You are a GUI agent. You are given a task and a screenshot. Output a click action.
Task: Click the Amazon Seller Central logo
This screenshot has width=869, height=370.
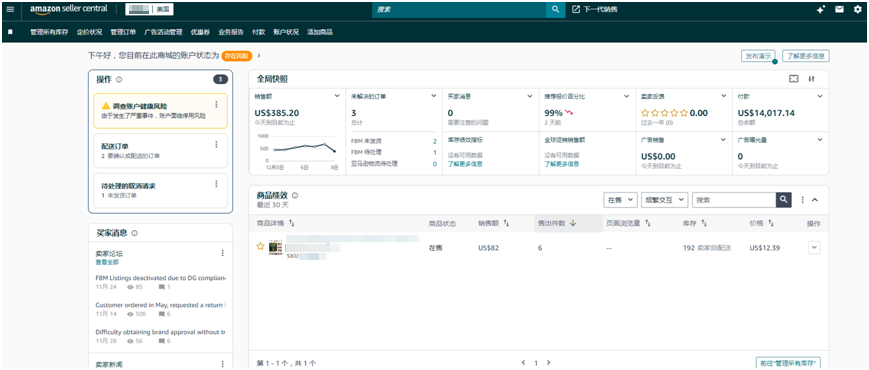(69, 9)
